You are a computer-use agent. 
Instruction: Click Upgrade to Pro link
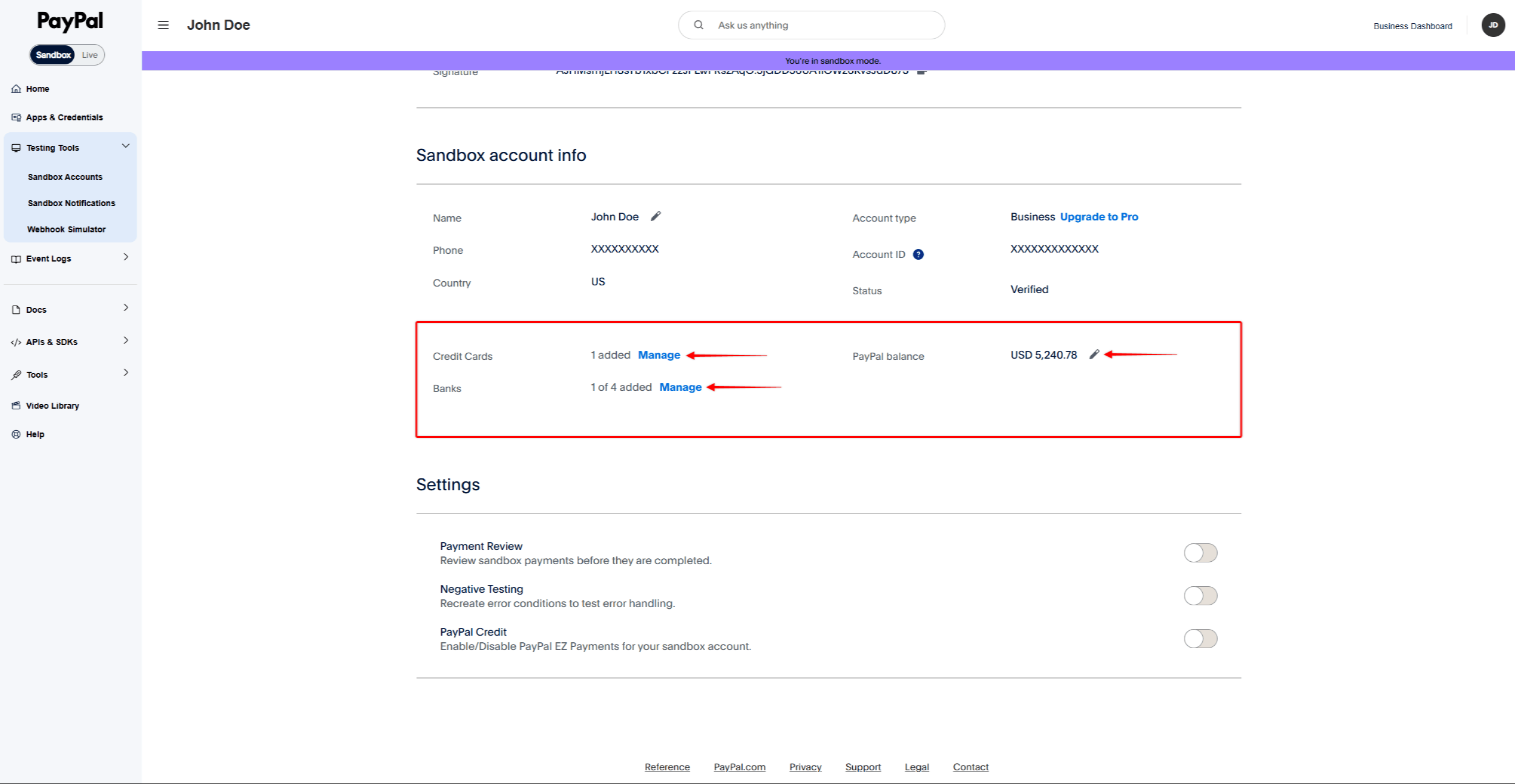1098,216
